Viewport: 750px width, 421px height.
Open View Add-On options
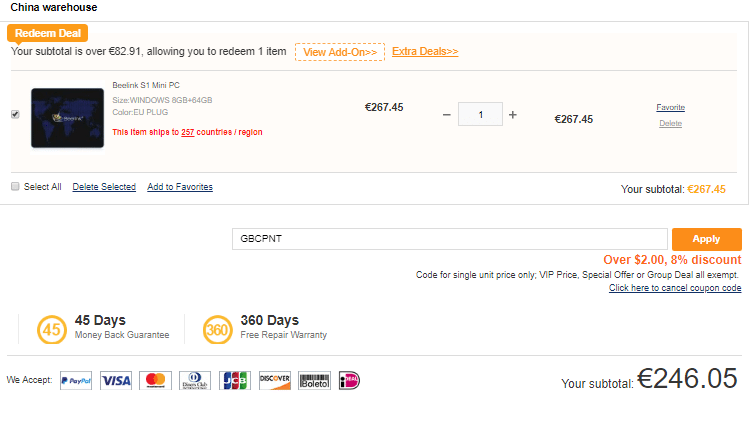(340, 52)
